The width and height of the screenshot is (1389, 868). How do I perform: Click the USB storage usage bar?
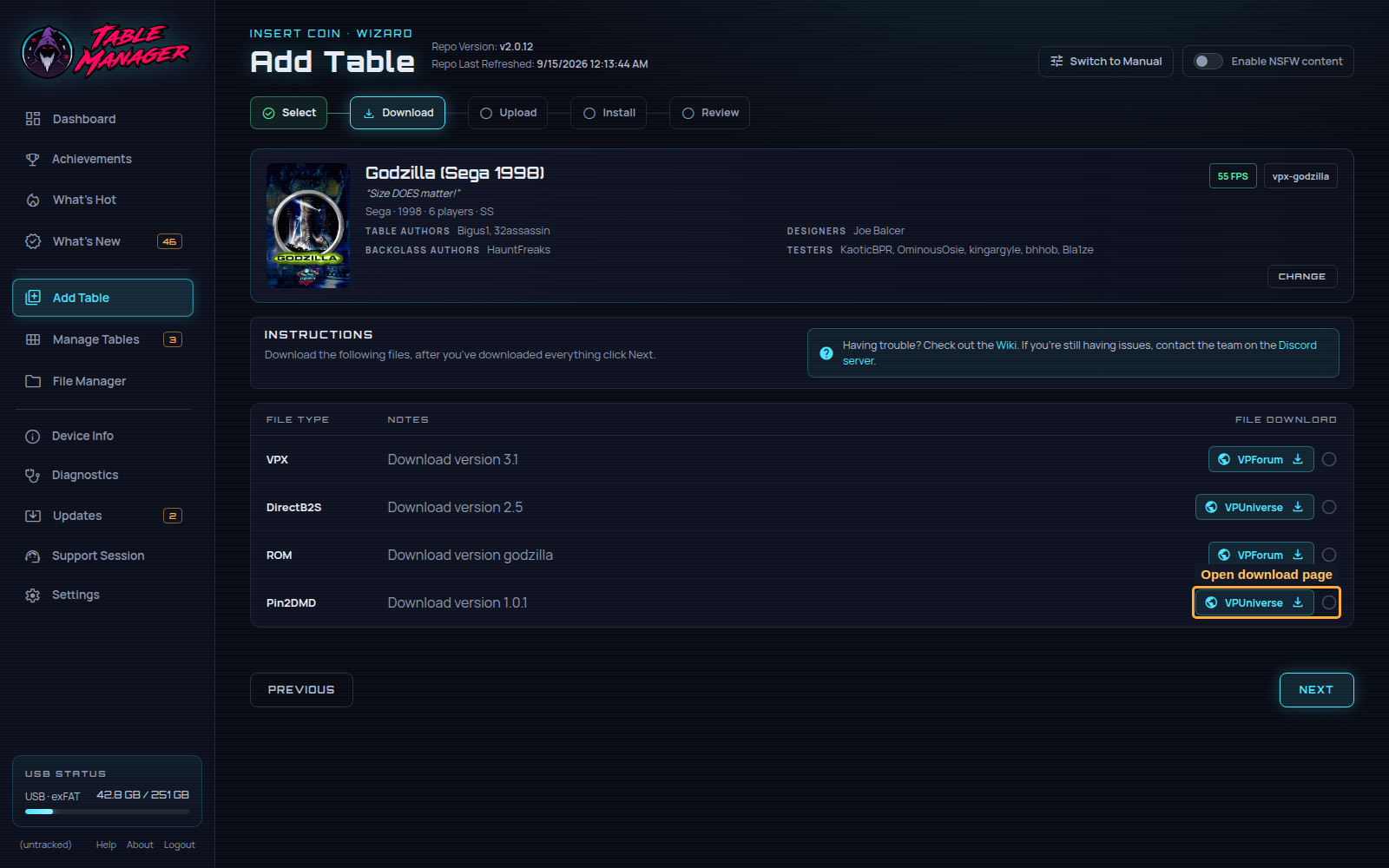click(x=107, y=812)
